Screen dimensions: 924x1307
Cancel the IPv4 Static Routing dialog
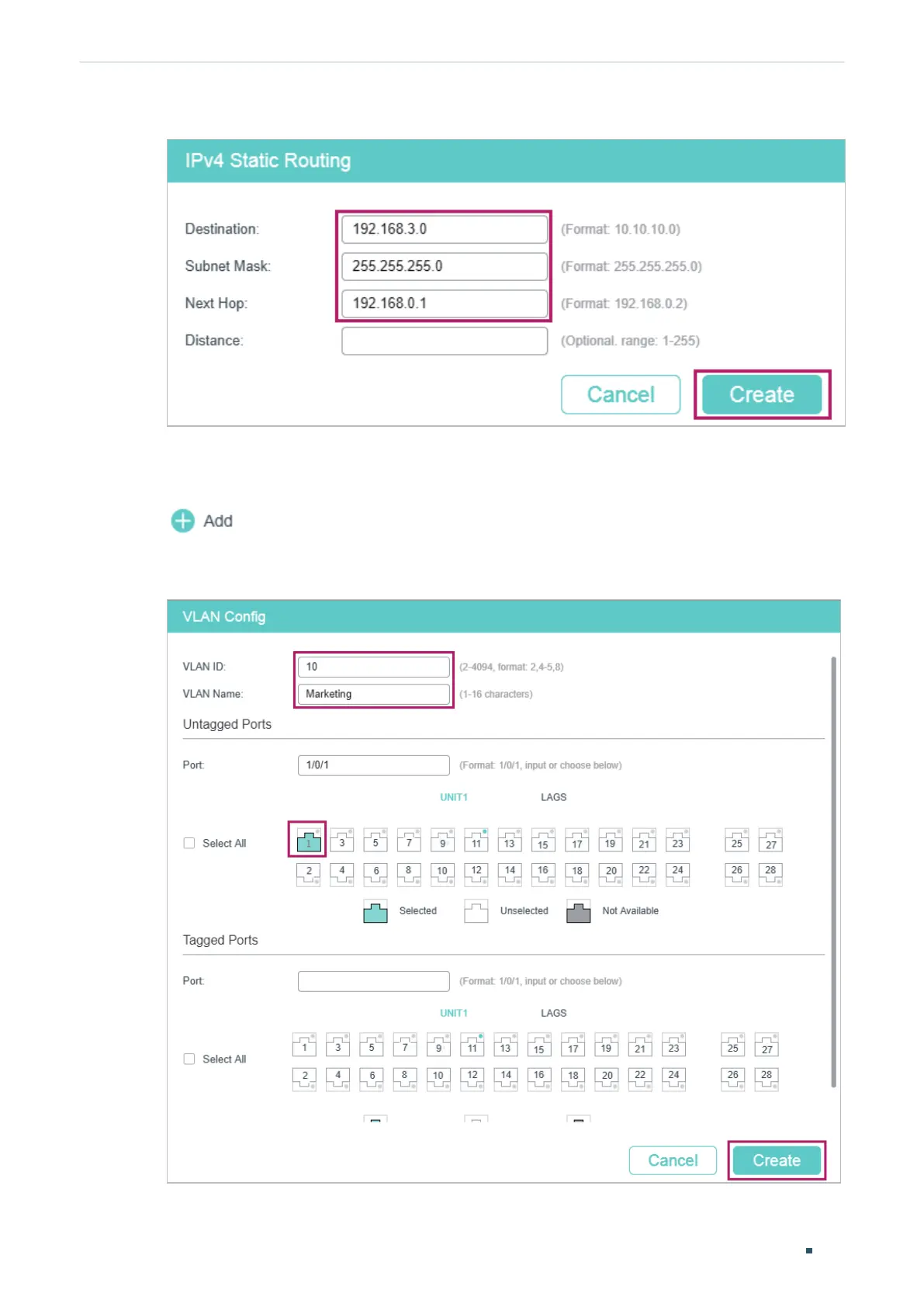click(621, 394)
